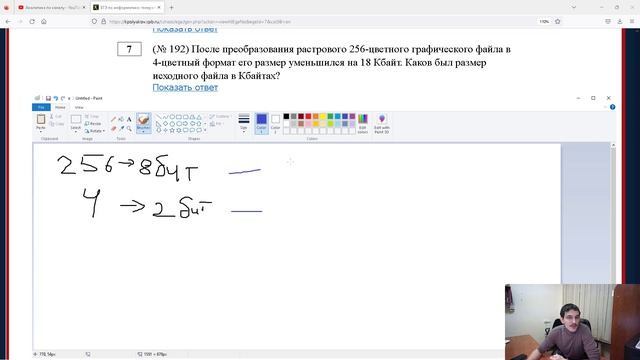Choose the five-point star shape
640x360 pixels.
pos(172,130)
